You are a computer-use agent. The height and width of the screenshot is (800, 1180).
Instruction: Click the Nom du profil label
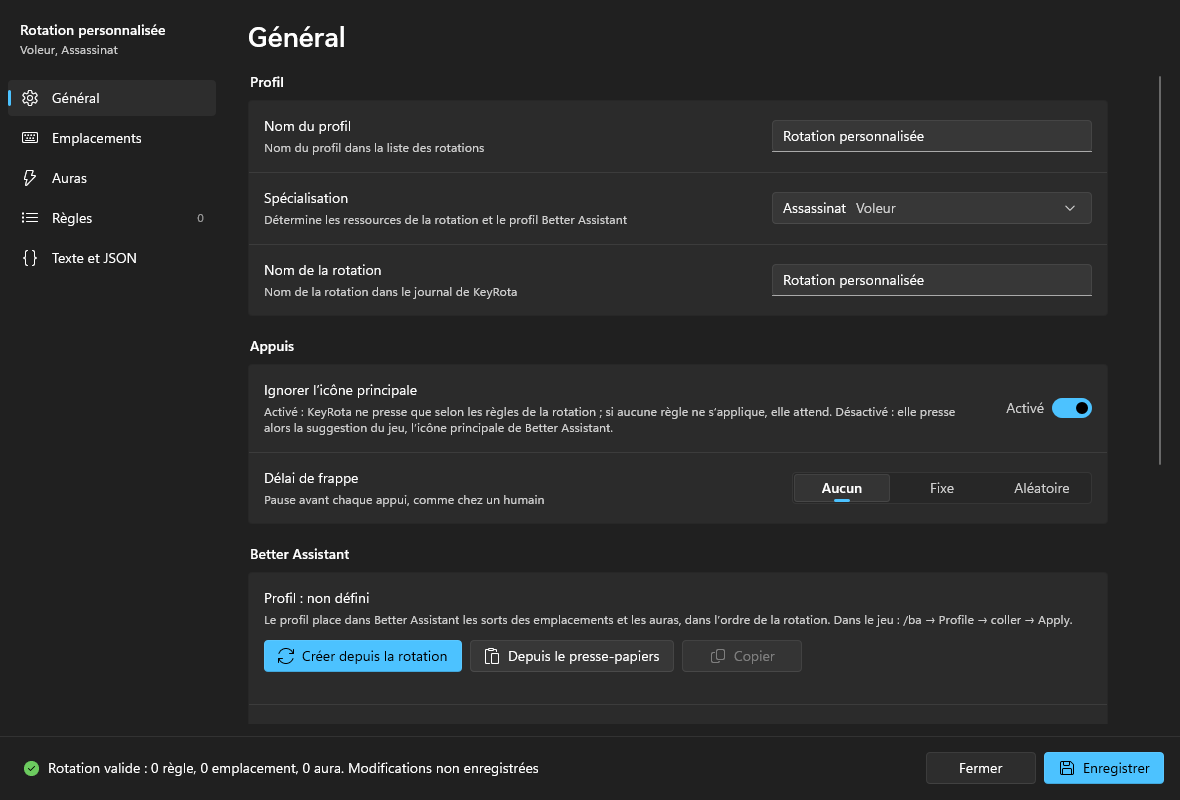click(x=307, y=126)
